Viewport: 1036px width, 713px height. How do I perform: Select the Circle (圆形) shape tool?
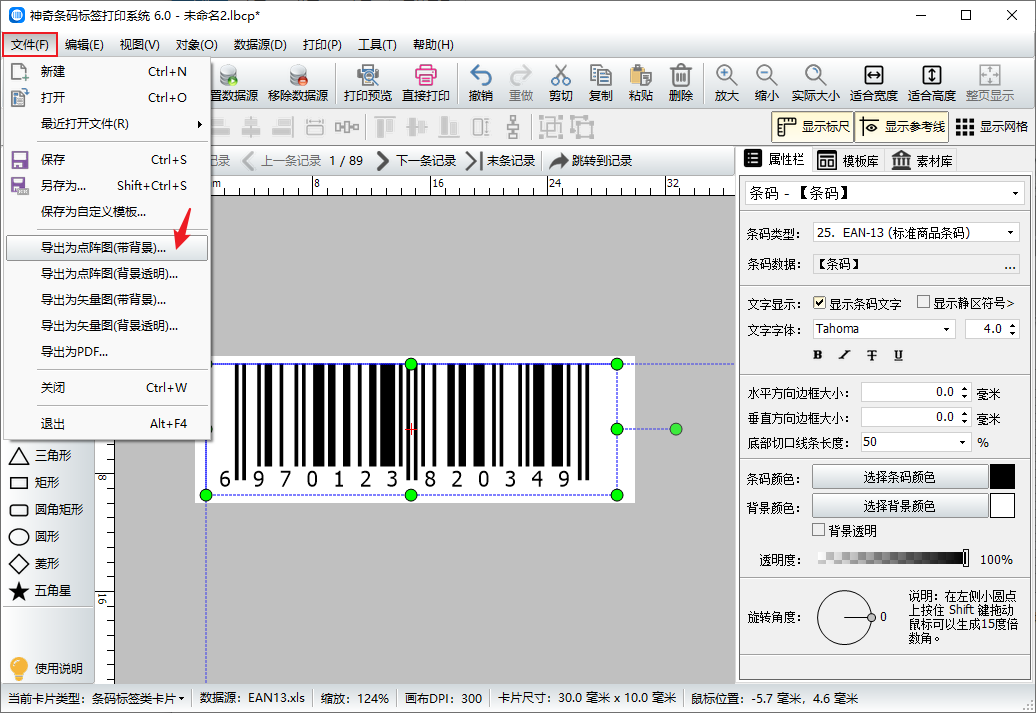[34, 537]
